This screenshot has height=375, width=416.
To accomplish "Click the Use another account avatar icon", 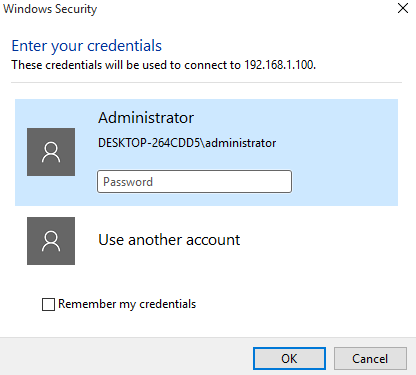I will (51, 241).
